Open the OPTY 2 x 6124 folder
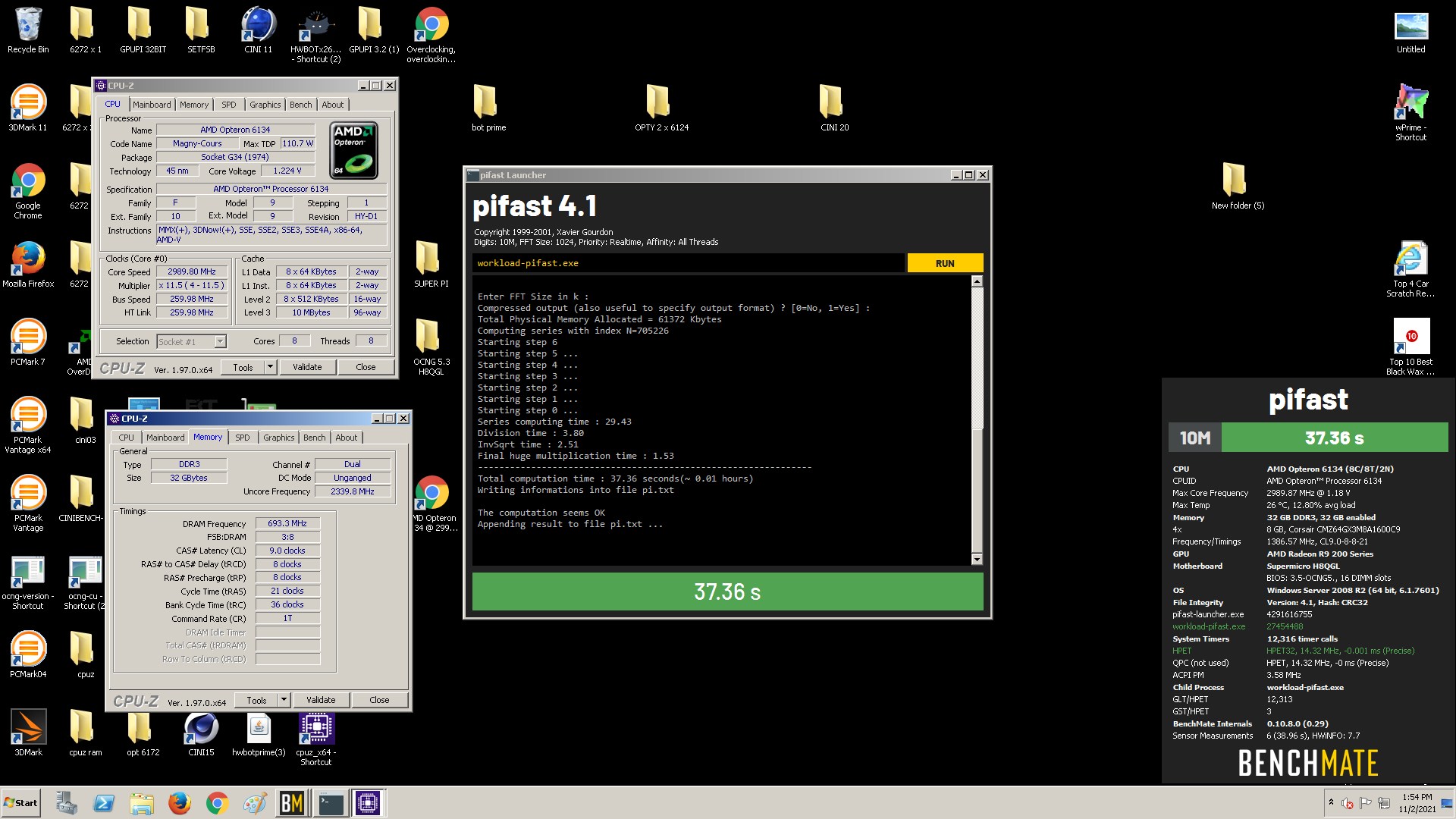 [x=661, y=108]
